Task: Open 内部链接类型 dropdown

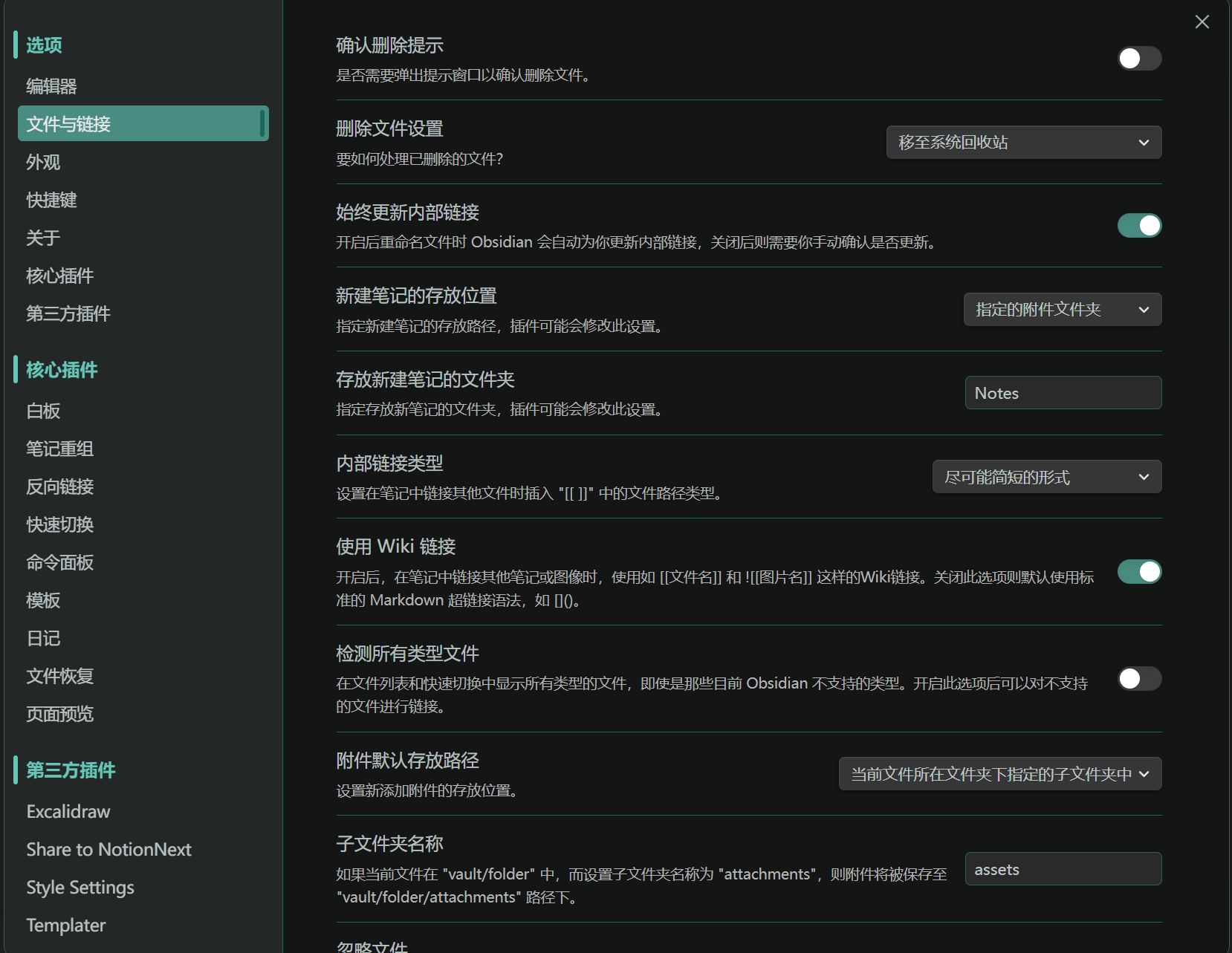Action: 1046,477
